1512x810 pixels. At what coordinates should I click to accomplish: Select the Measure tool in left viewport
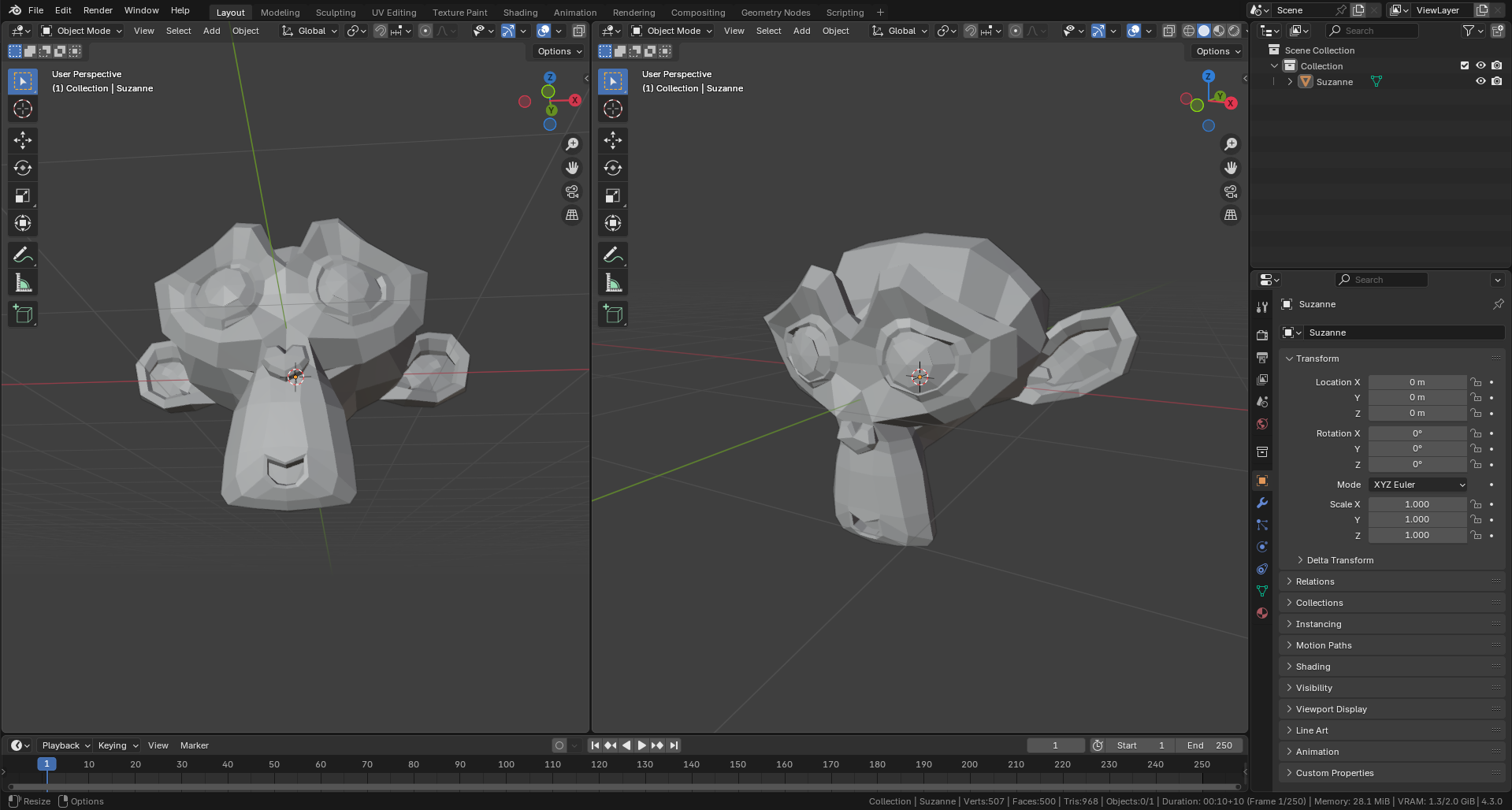coord(23,283)
